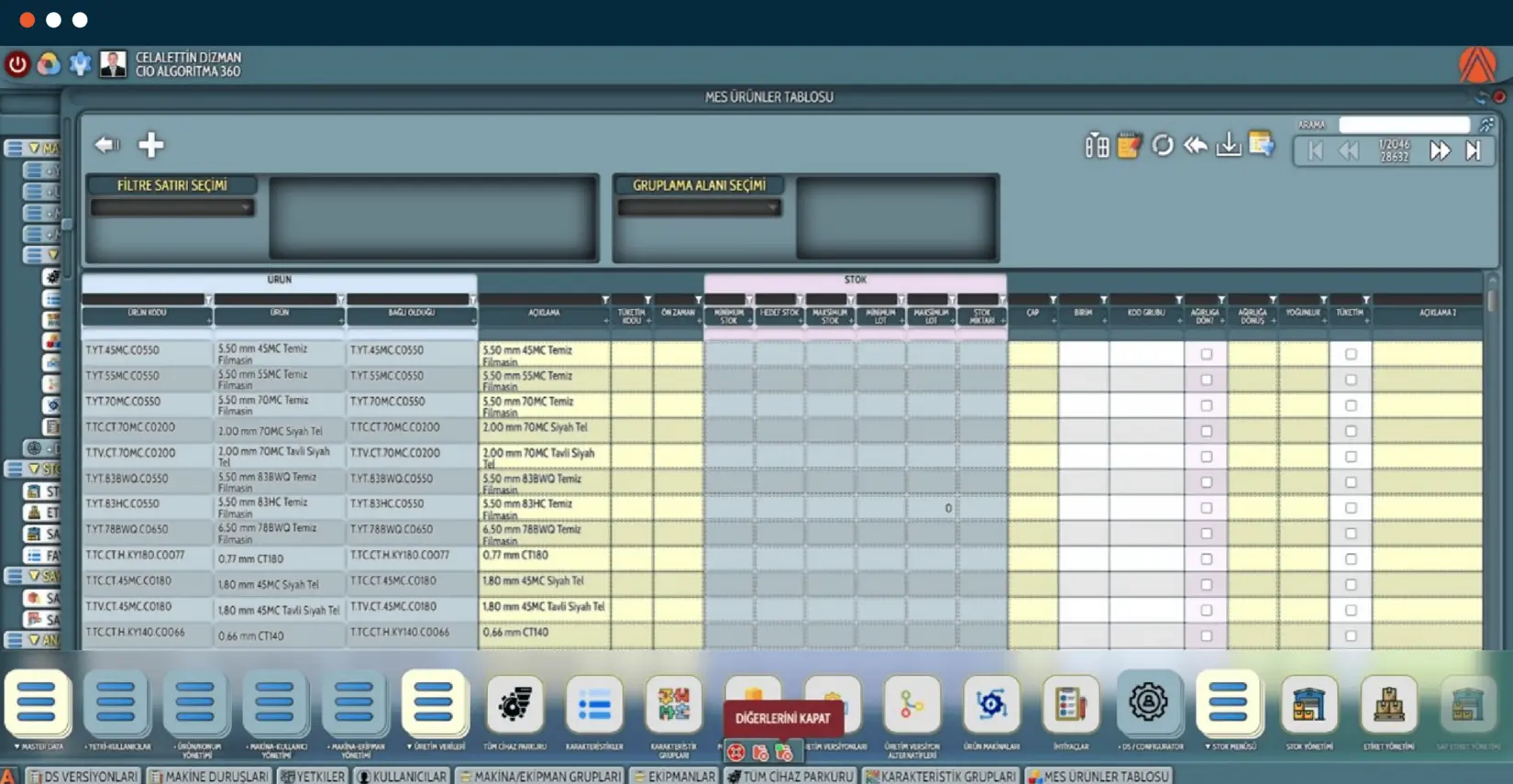Open the Stok Yönetimi warehouse icon
Image resolution: width=1513 pixels, height=784 pixels.
pos(1309,704)
